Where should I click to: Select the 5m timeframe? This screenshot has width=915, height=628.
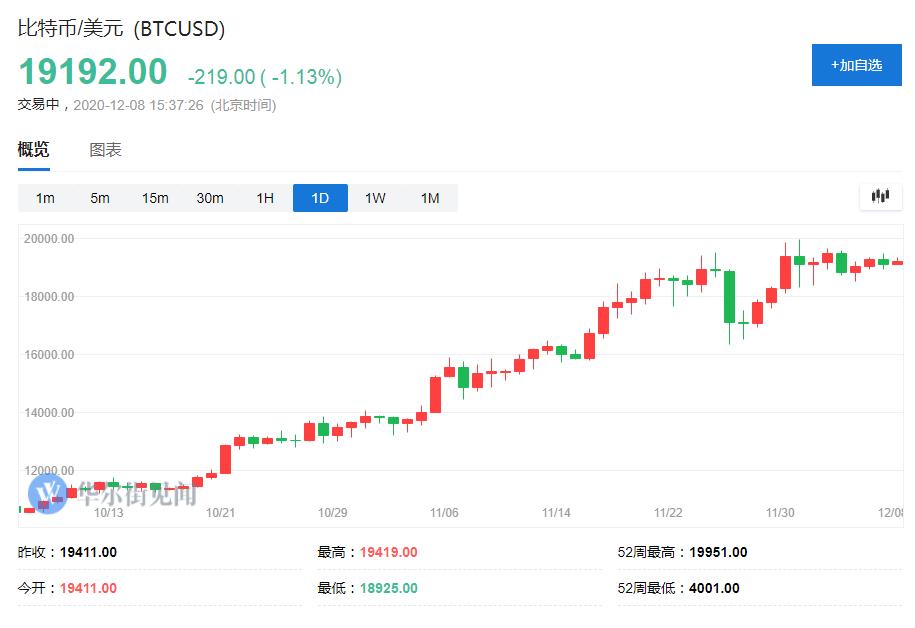[x=100, y=198]
